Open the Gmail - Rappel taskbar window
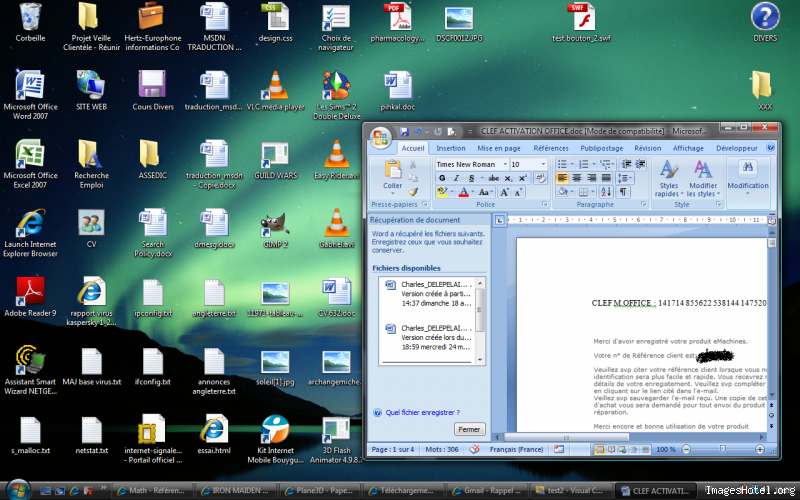Viewport: 800px width, 500px height. [x=489, y=490]
